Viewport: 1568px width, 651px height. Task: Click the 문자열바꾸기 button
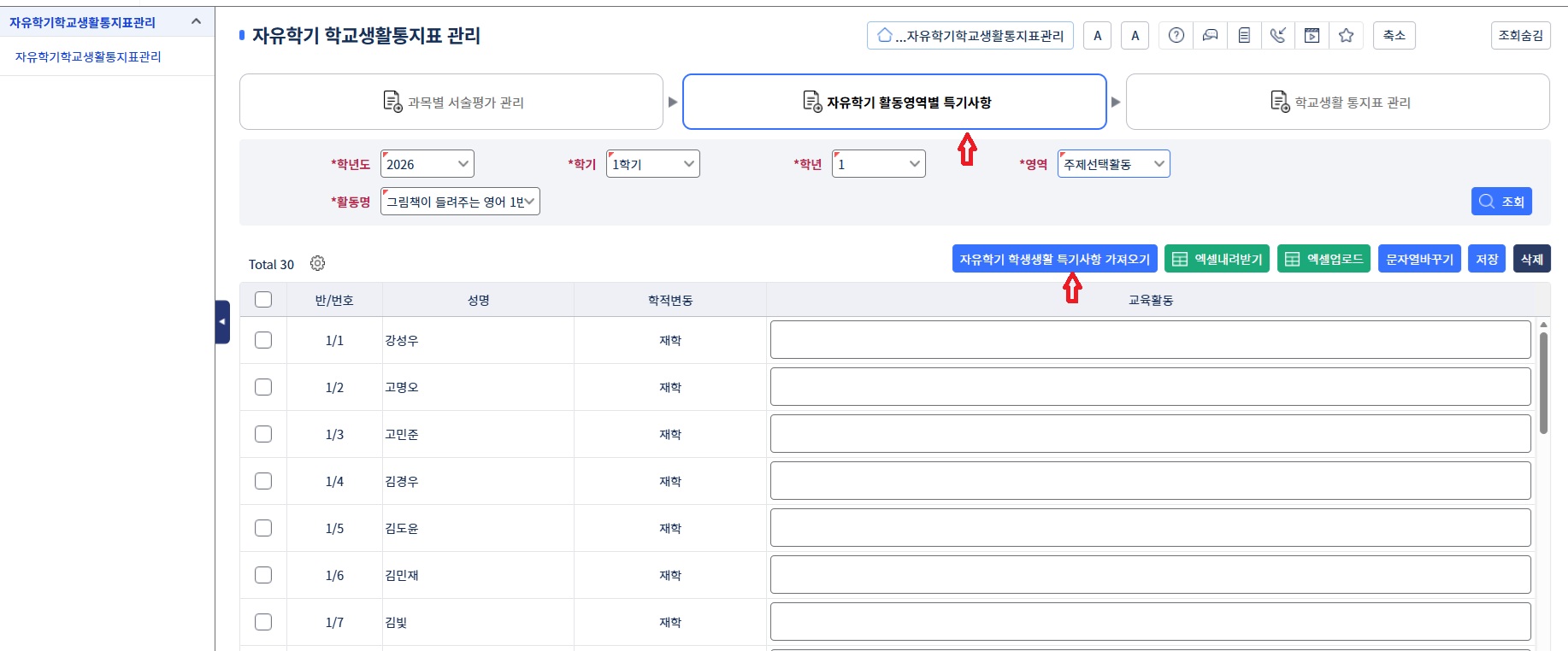click(x=1419, y=259)
